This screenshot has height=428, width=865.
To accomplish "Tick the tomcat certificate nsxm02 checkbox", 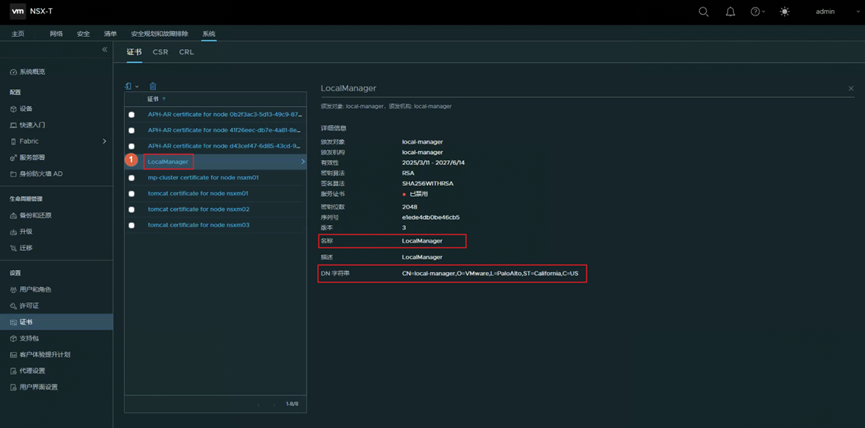I will 131,210.
